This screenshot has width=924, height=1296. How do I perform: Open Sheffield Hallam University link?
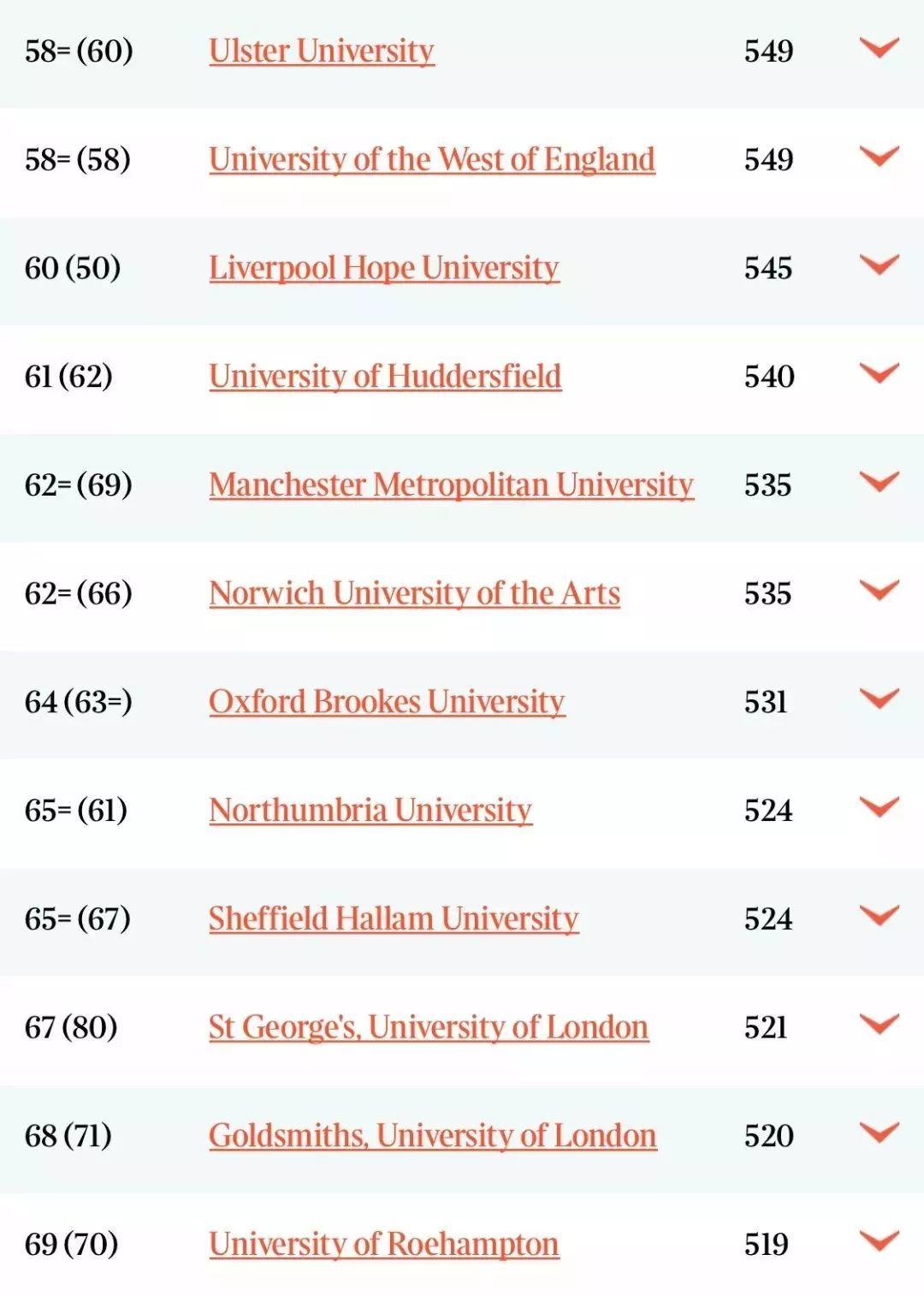(x=394, y=918)
